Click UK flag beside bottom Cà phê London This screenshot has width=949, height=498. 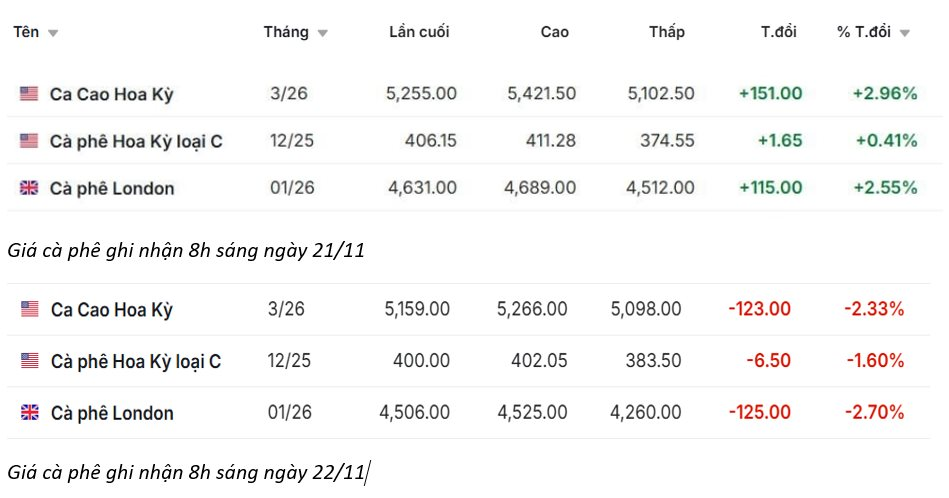tap(29, 413)
